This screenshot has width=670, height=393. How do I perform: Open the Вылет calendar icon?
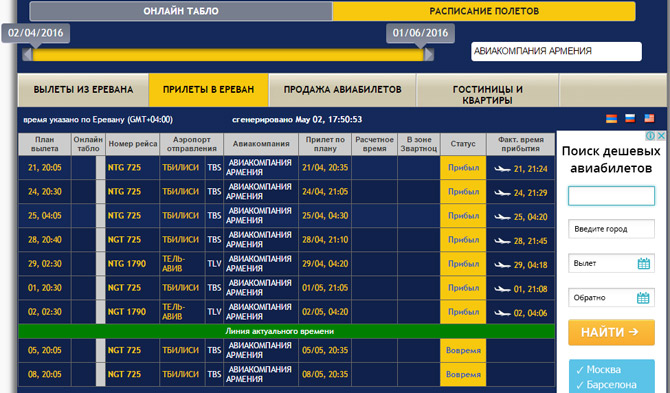click(644, 264)
